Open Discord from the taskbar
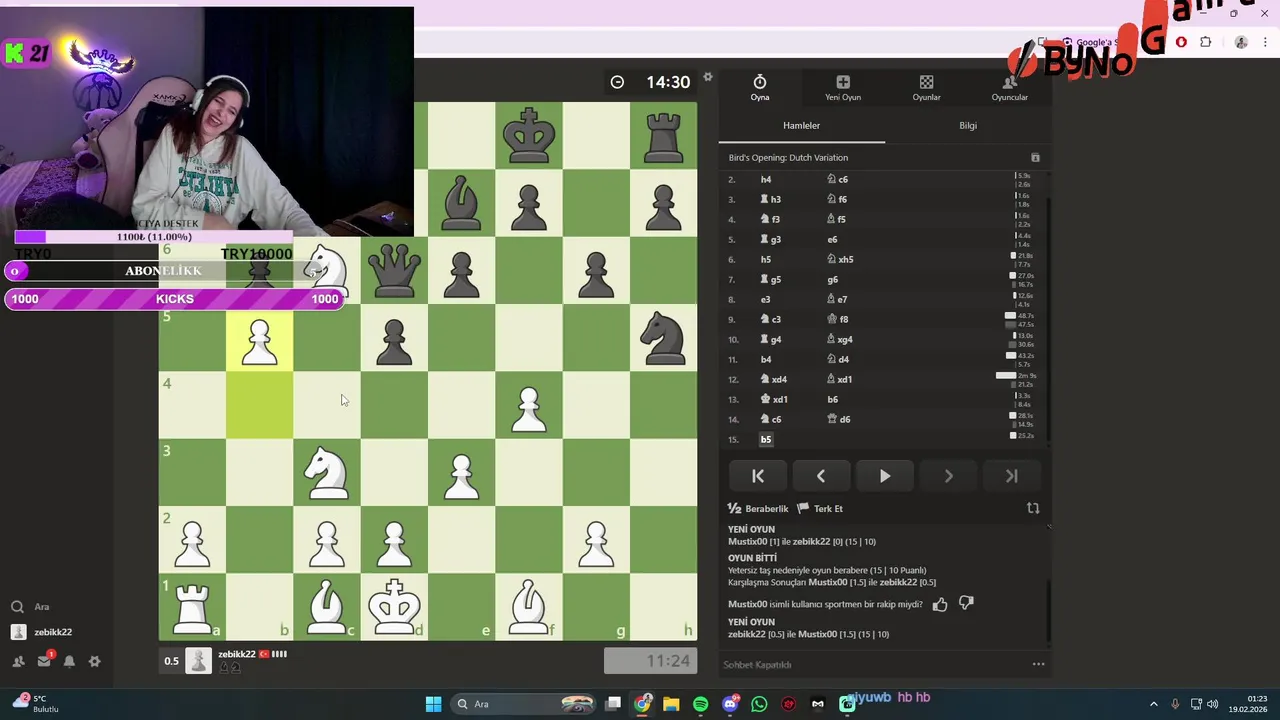 pos(730,704)
